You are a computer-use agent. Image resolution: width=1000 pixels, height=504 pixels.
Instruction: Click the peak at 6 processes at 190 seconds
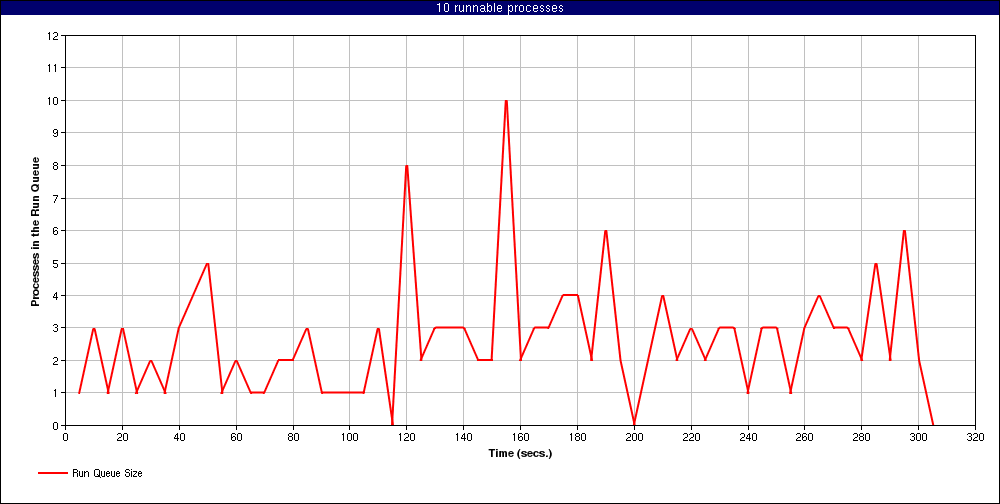tap(605, 231)
